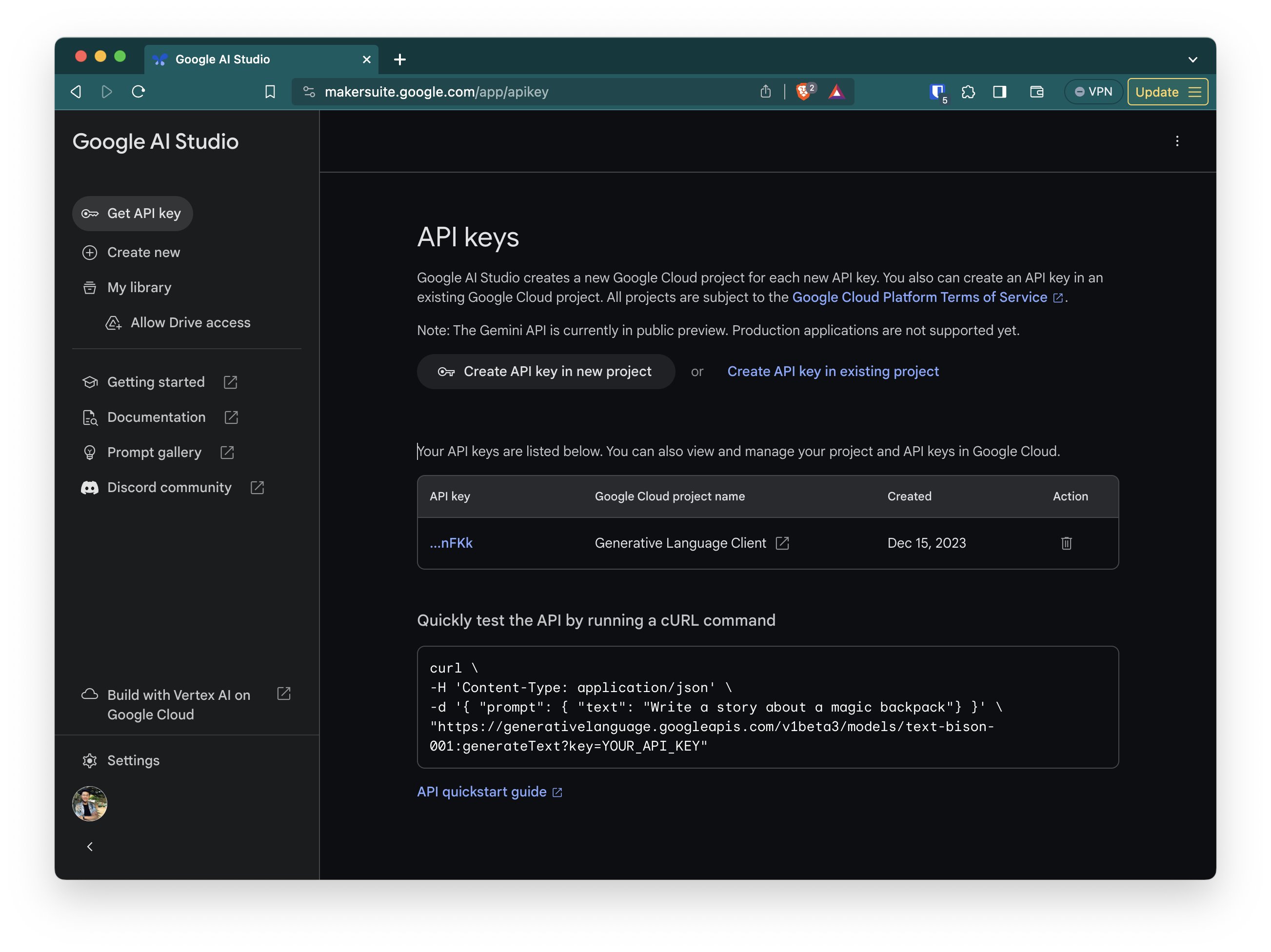The height and width of the screenshot is (952, 1271).
Task: Click external-link icon beside Discord community
Action: point(258,487)
